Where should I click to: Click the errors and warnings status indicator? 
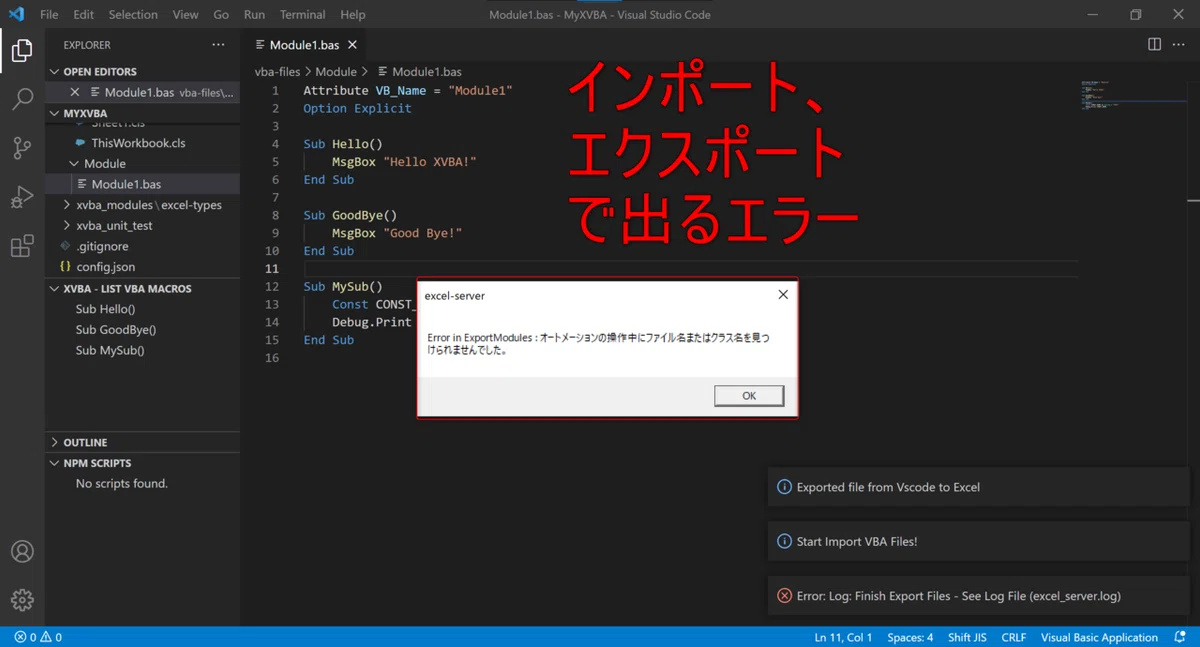(x=38, y=637)
